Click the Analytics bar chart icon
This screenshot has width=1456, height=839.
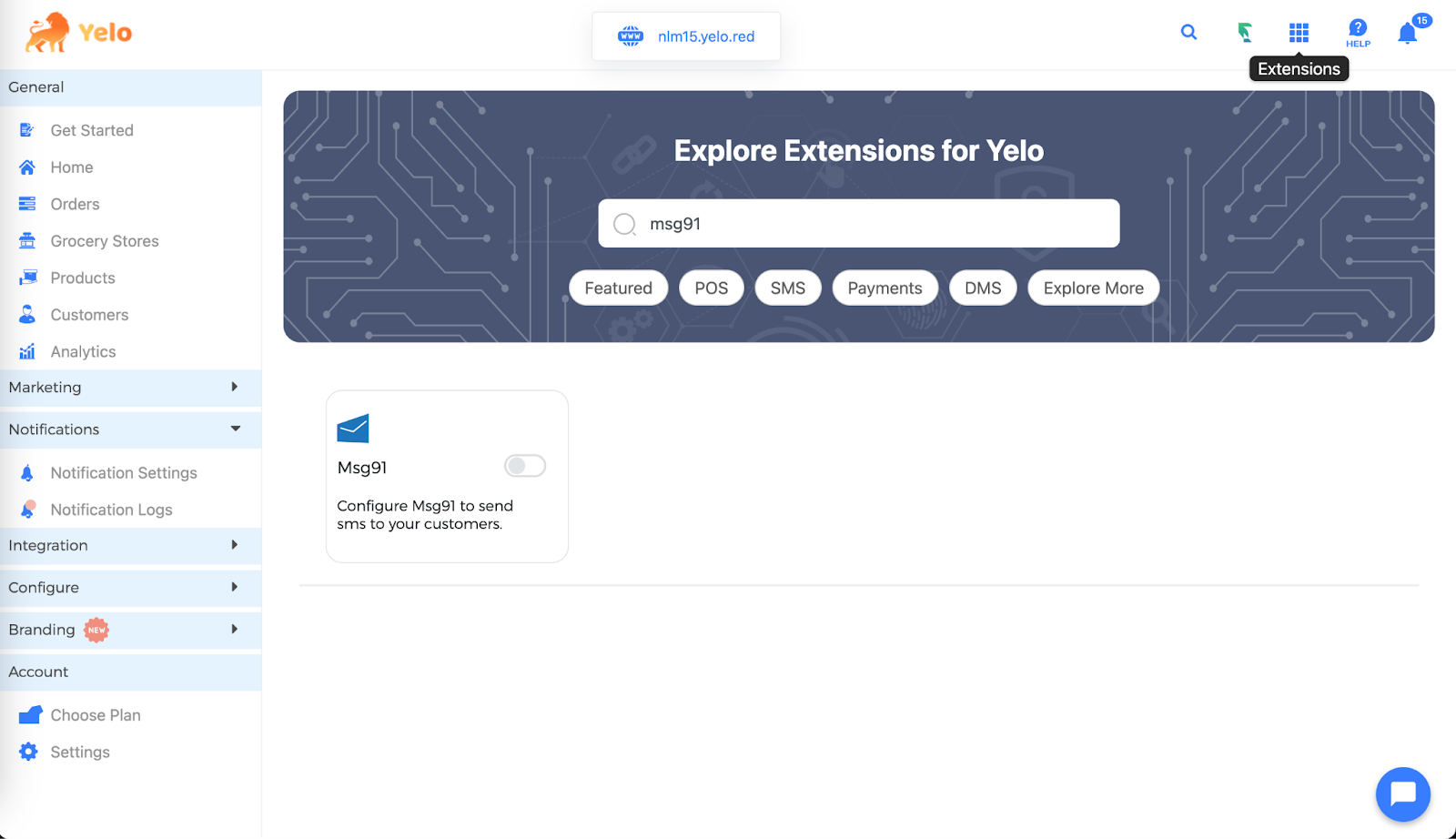(27, 351)
